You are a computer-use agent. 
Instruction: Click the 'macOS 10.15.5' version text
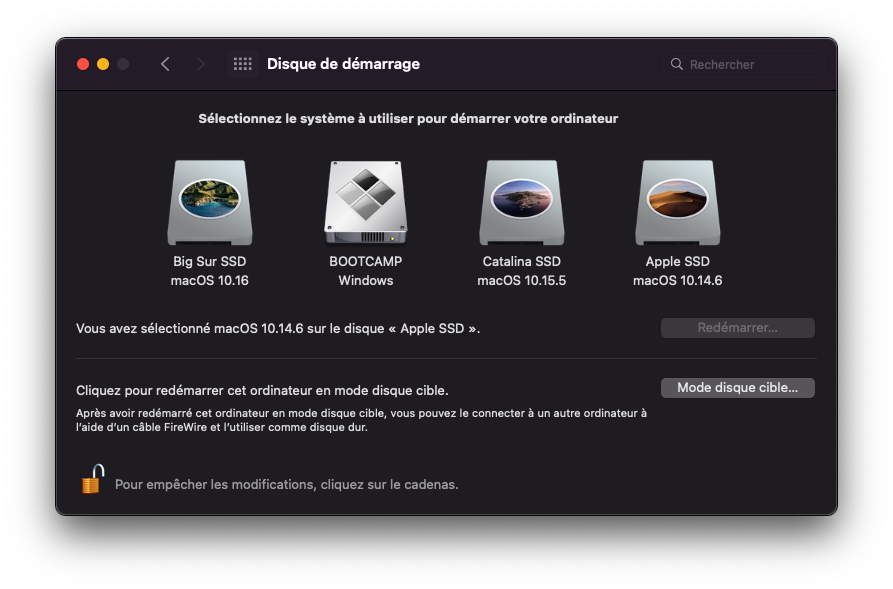coord(522,280)
